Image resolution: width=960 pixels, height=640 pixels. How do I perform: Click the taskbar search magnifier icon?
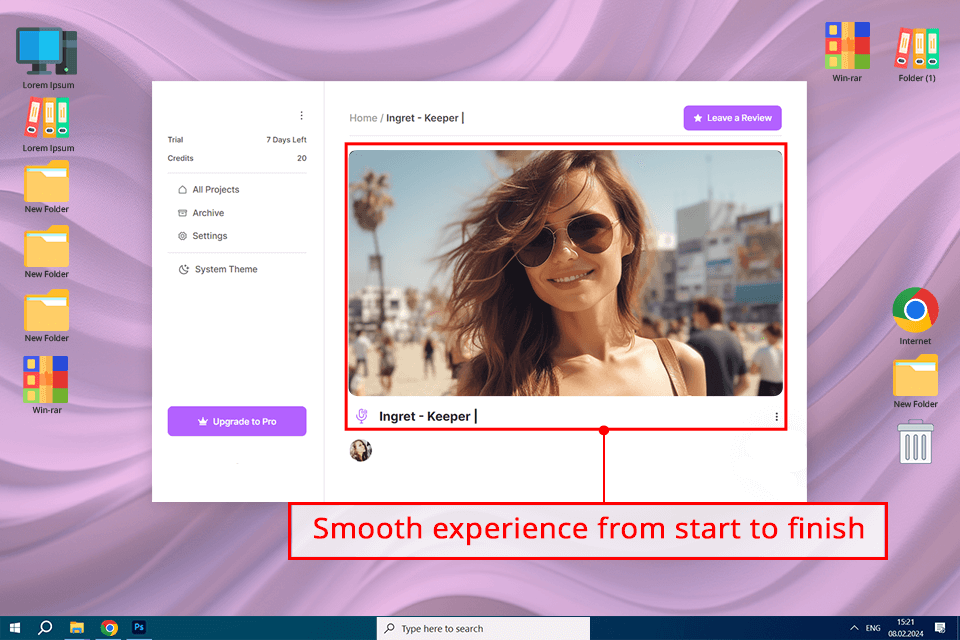pyautogui.click(x=45, y=628)
